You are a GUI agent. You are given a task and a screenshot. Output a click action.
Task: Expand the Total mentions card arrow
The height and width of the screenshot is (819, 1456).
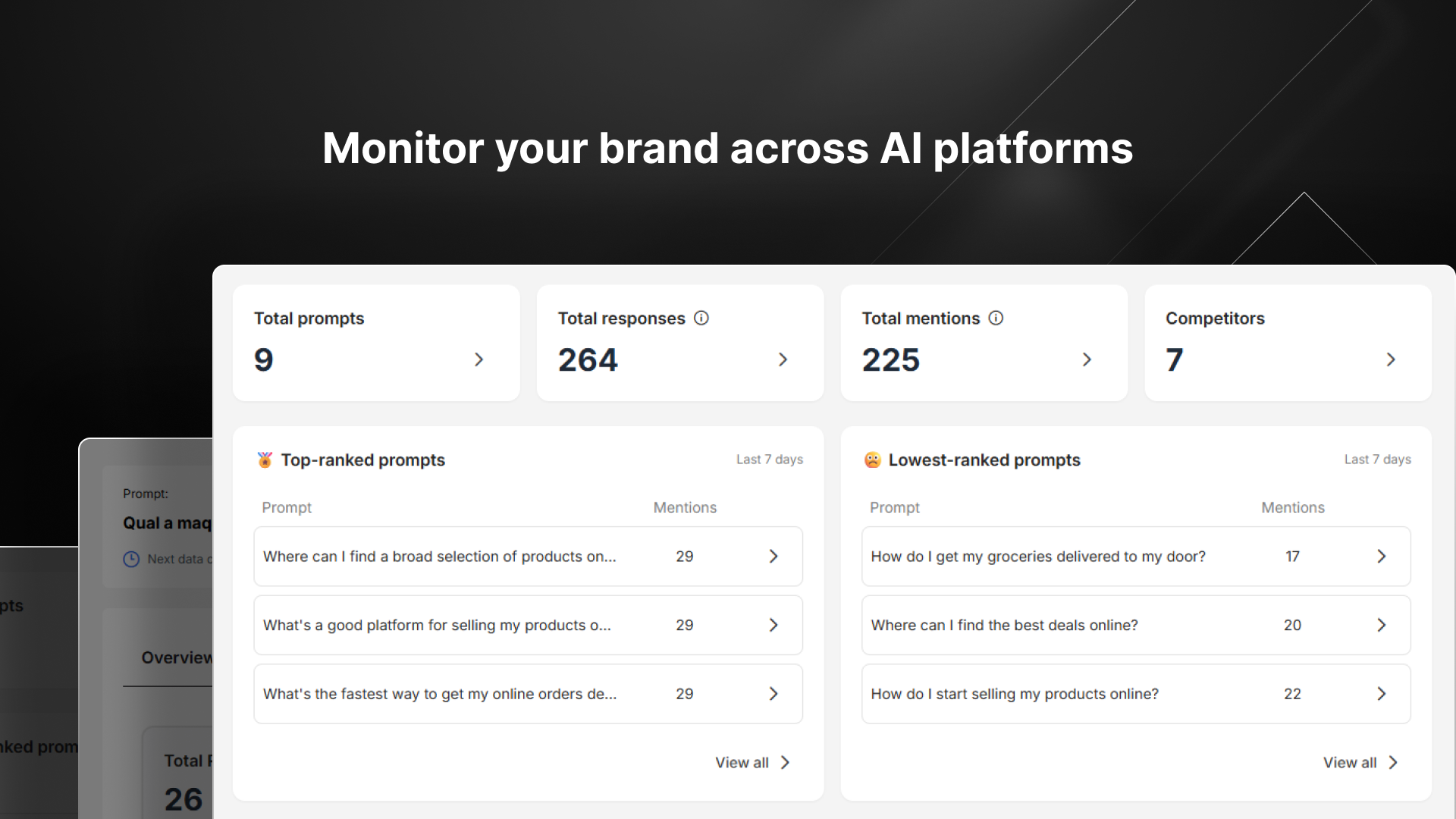pos(1087,359)
